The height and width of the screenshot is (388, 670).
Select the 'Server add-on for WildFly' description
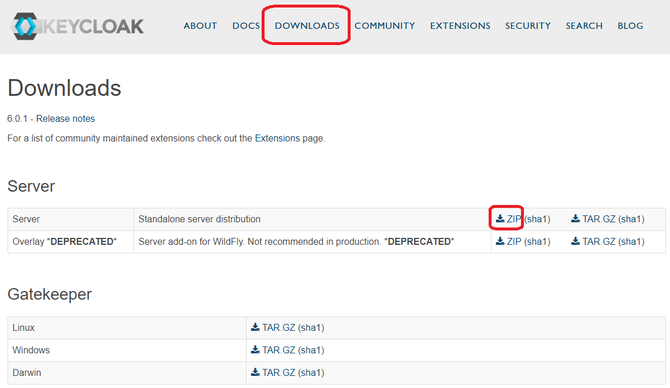click(296, 241)
